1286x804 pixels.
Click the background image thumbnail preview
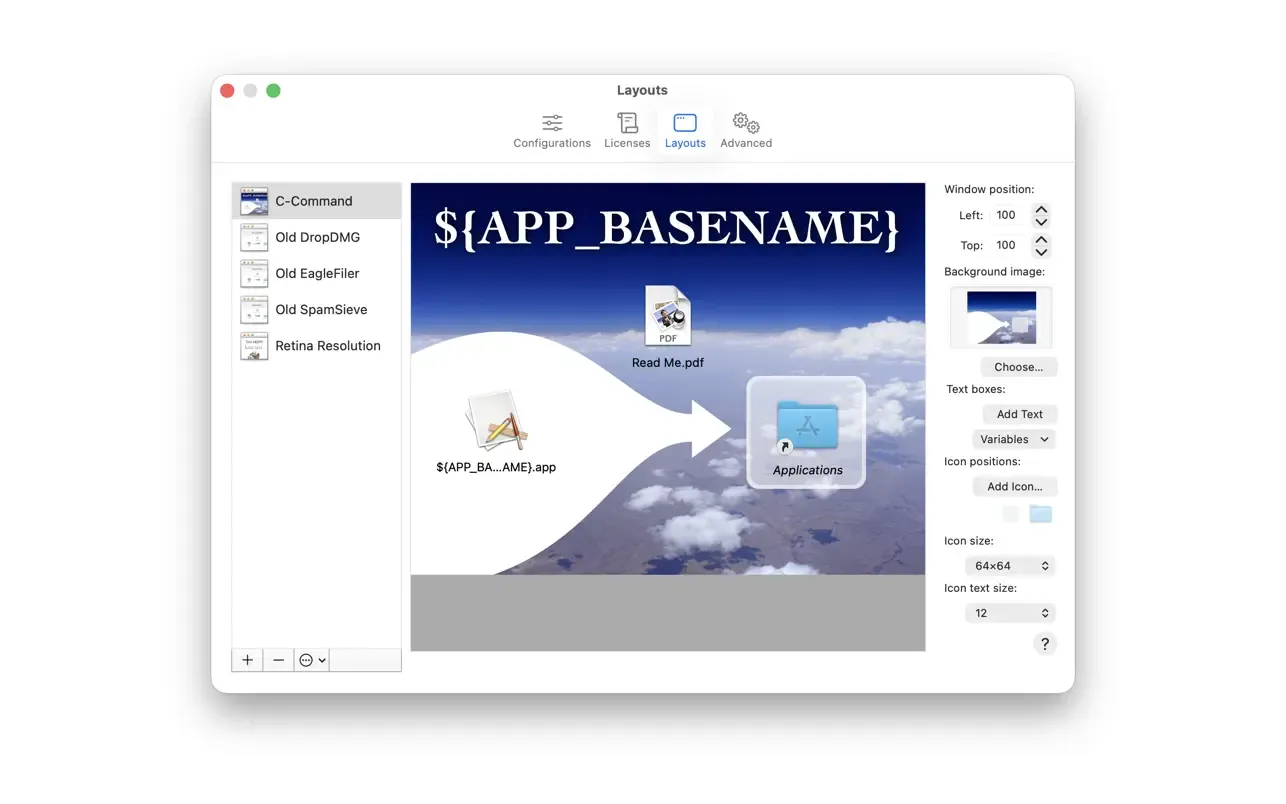(1001, 317)
